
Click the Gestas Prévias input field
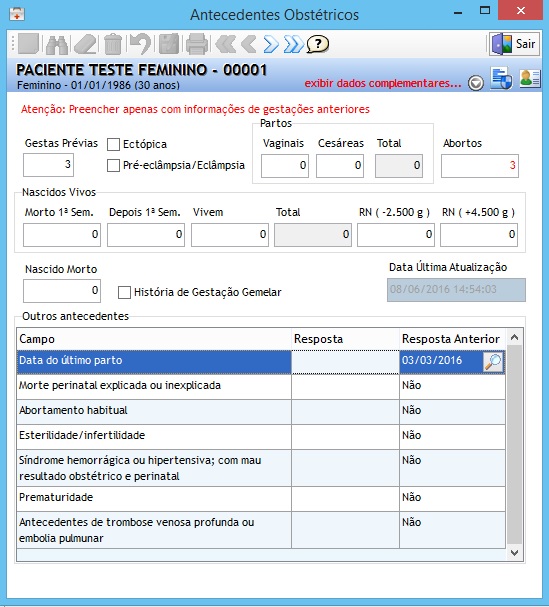pos(48,165)
